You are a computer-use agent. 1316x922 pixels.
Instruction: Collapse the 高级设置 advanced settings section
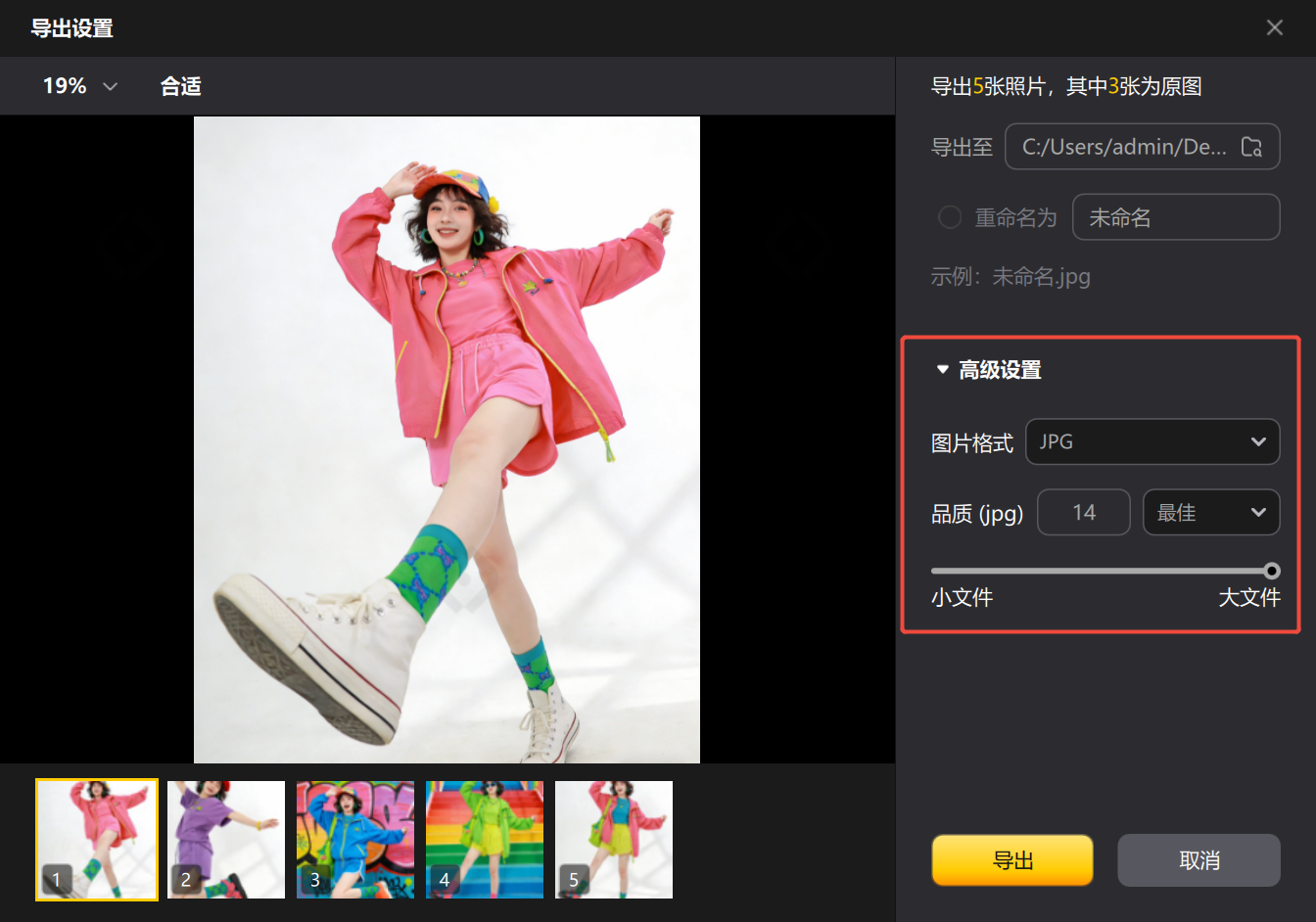(943, 370)
